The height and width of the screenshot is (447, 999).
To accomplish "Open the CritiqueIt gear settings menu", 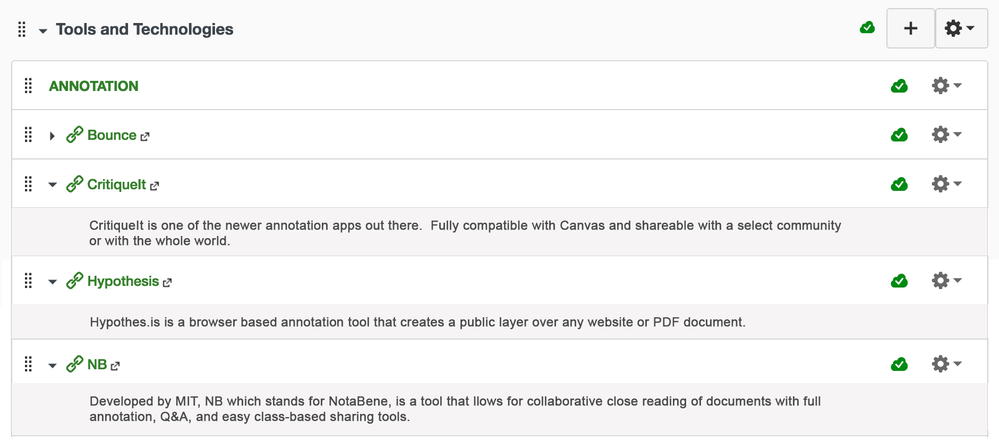I will pos(946,184).
